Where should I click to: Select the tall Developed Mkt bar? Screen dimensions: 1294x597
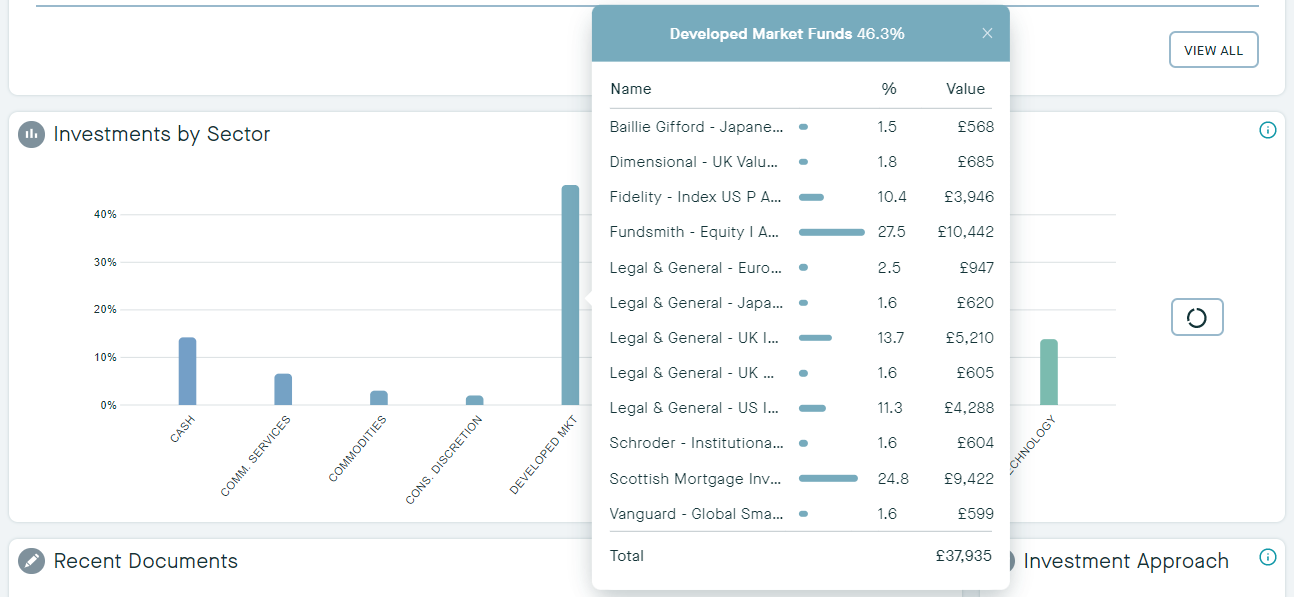(x=570, y=295)
